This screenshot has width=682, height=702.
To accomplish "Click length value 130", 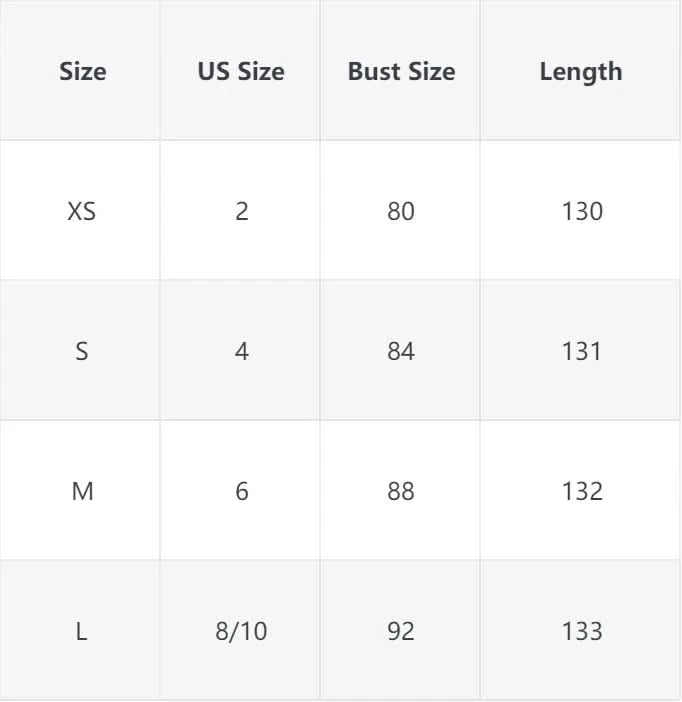I will [582, 211].
